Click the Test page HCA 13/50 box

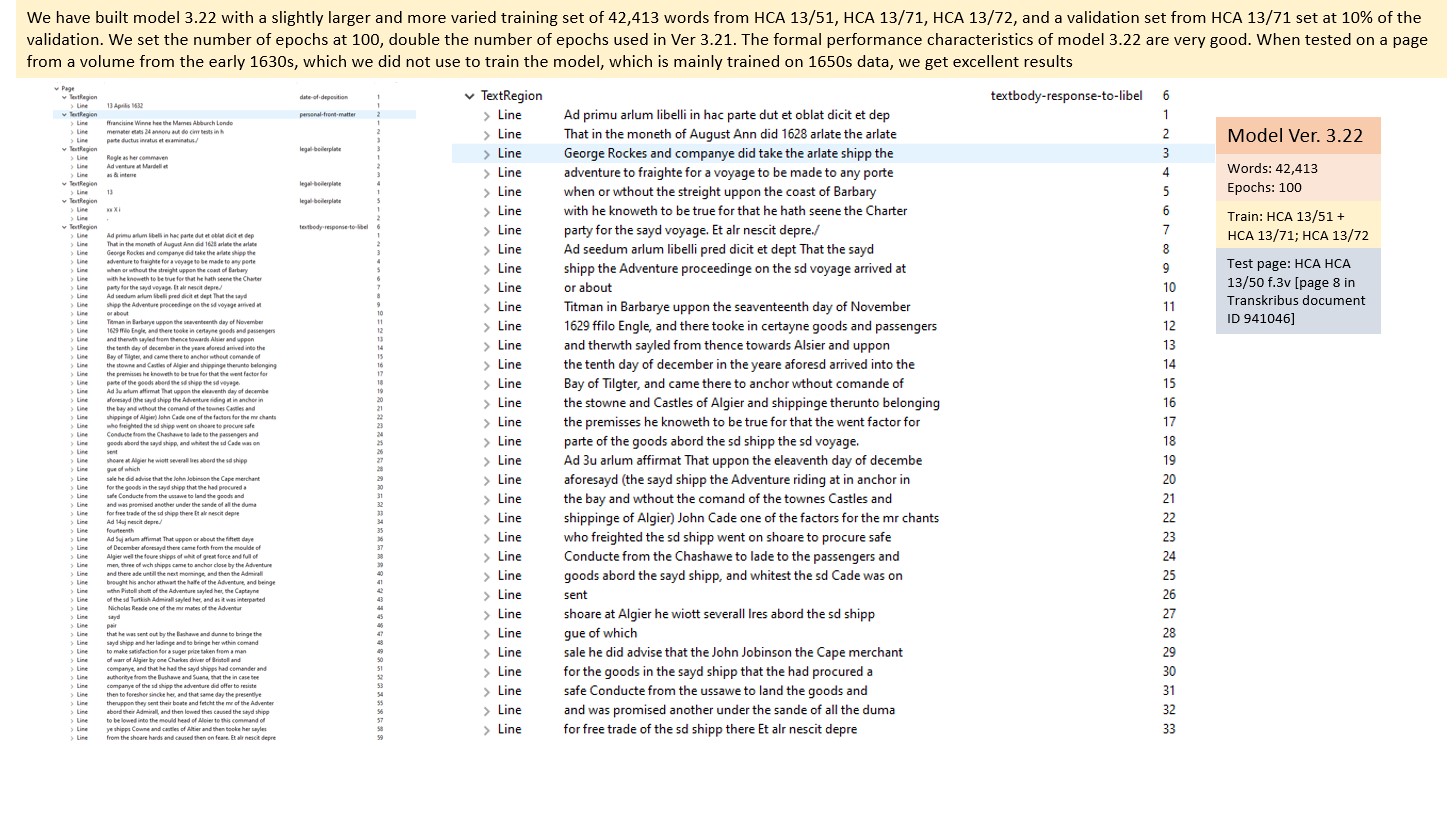pos(1297,291)
